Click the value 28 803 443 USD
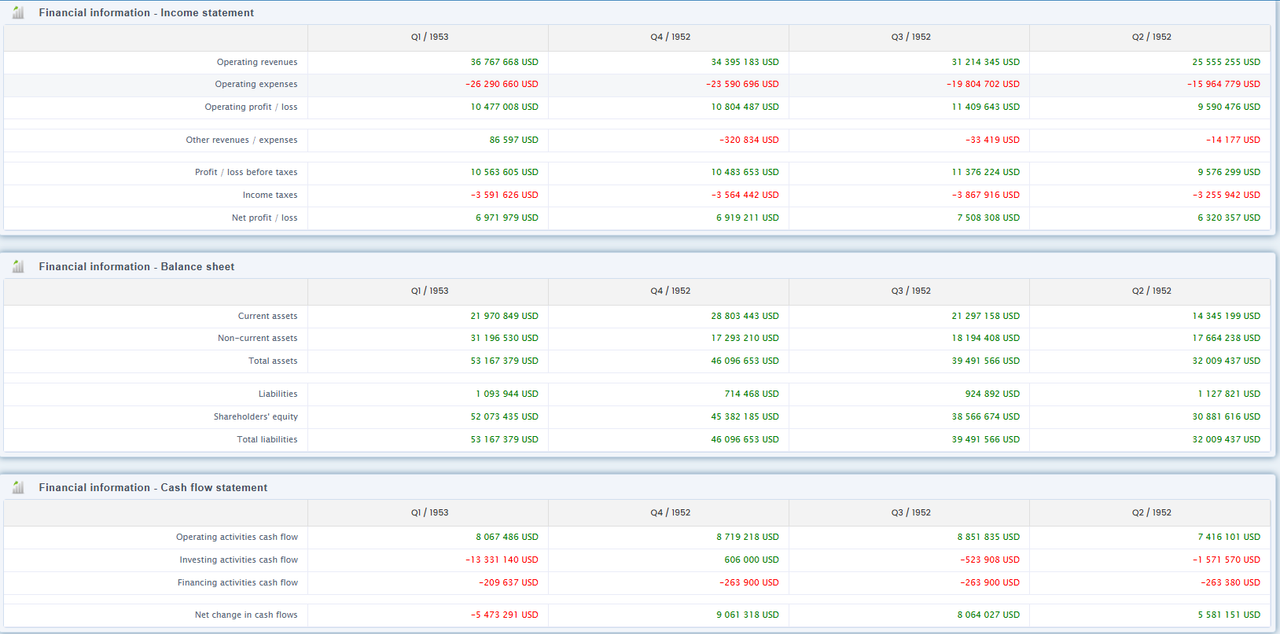 coord(745,316)
